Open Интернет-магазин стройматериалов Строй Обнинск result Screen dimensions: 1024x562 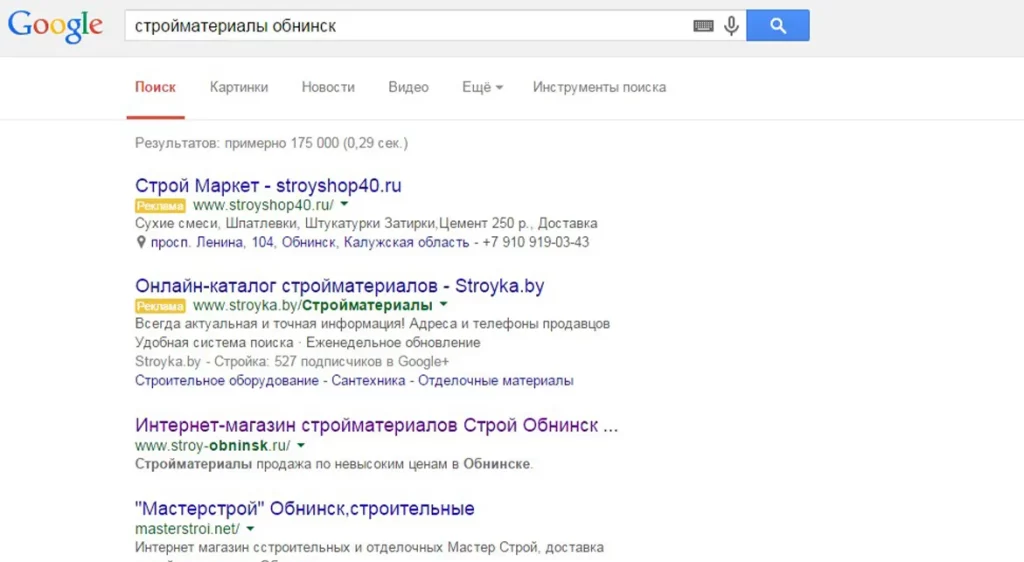click(x=376, y=426)
